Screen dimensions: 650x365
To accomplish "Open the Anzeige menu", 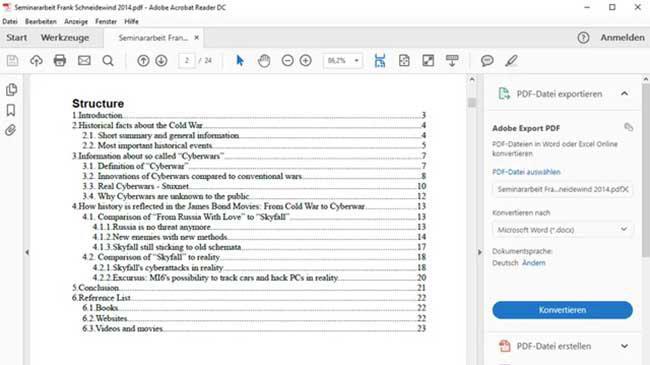I will [76, 22].
